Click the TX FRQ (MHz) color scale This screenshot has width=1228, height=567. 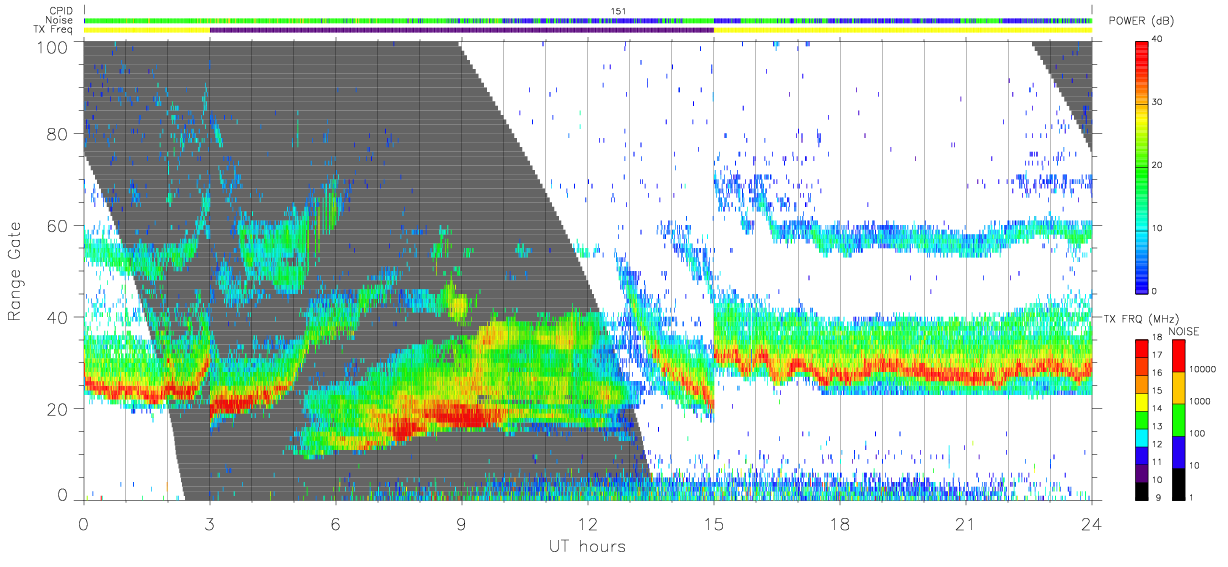[x=1143, y=418]
